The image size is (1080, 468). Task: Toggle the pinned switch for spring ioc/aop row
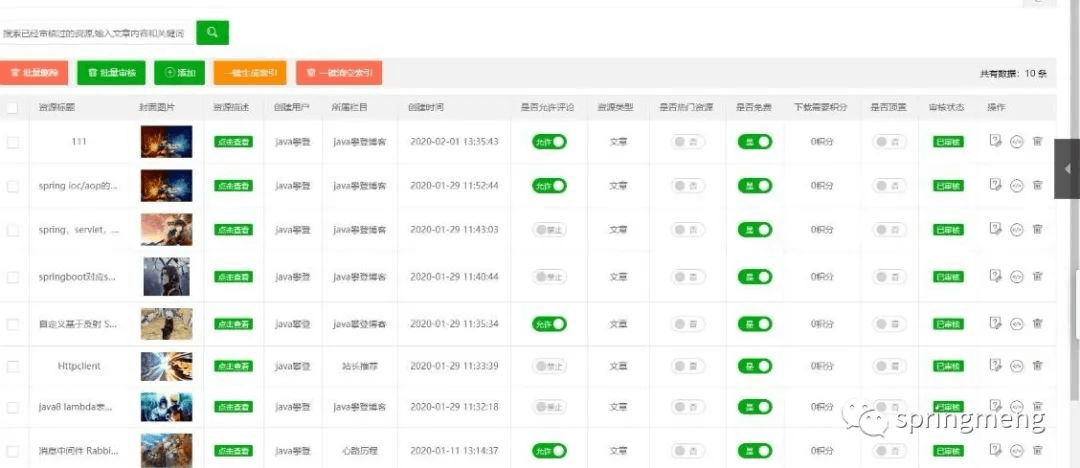[x=889, y=185]
